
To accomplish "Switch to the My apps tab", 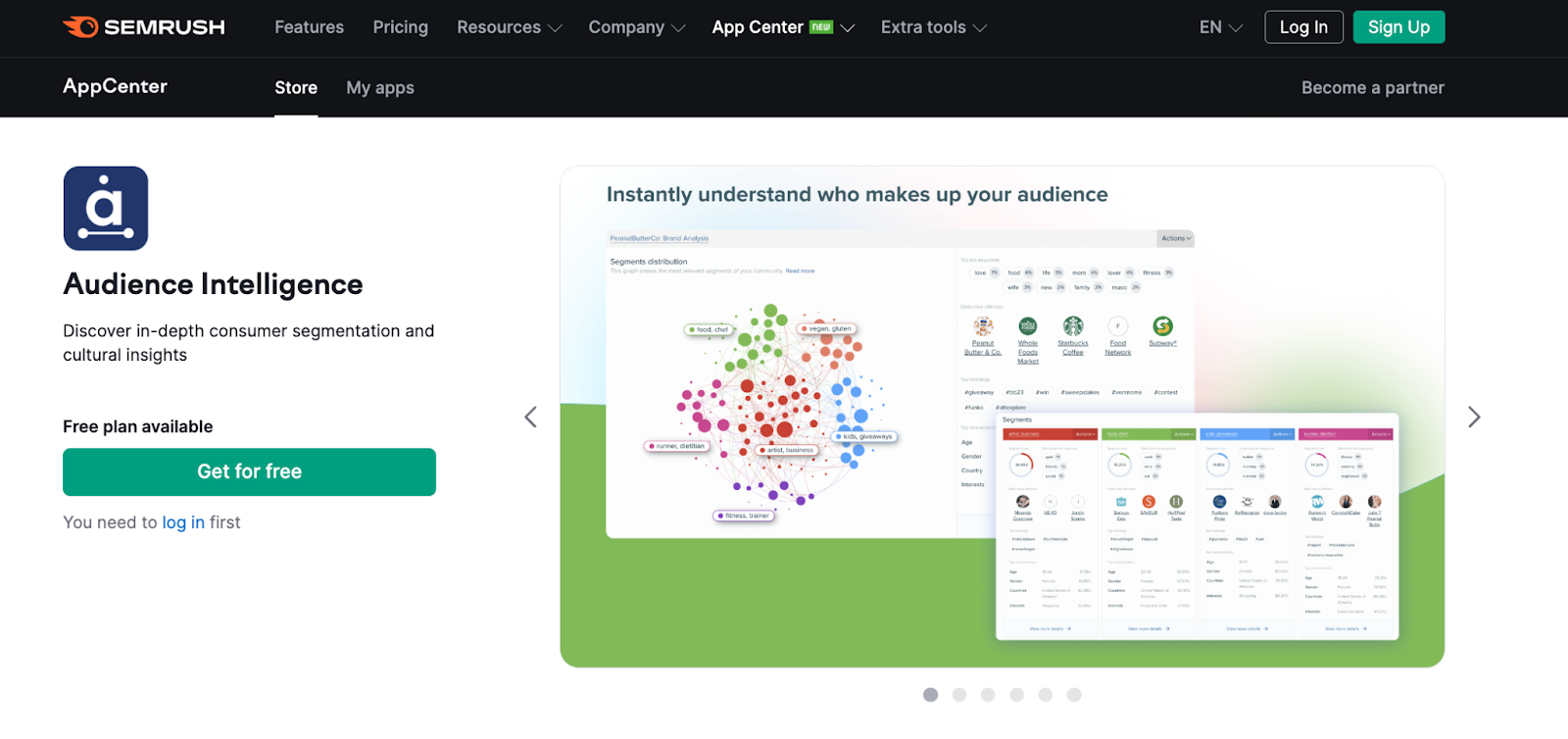I will click(x=380, y=88).
